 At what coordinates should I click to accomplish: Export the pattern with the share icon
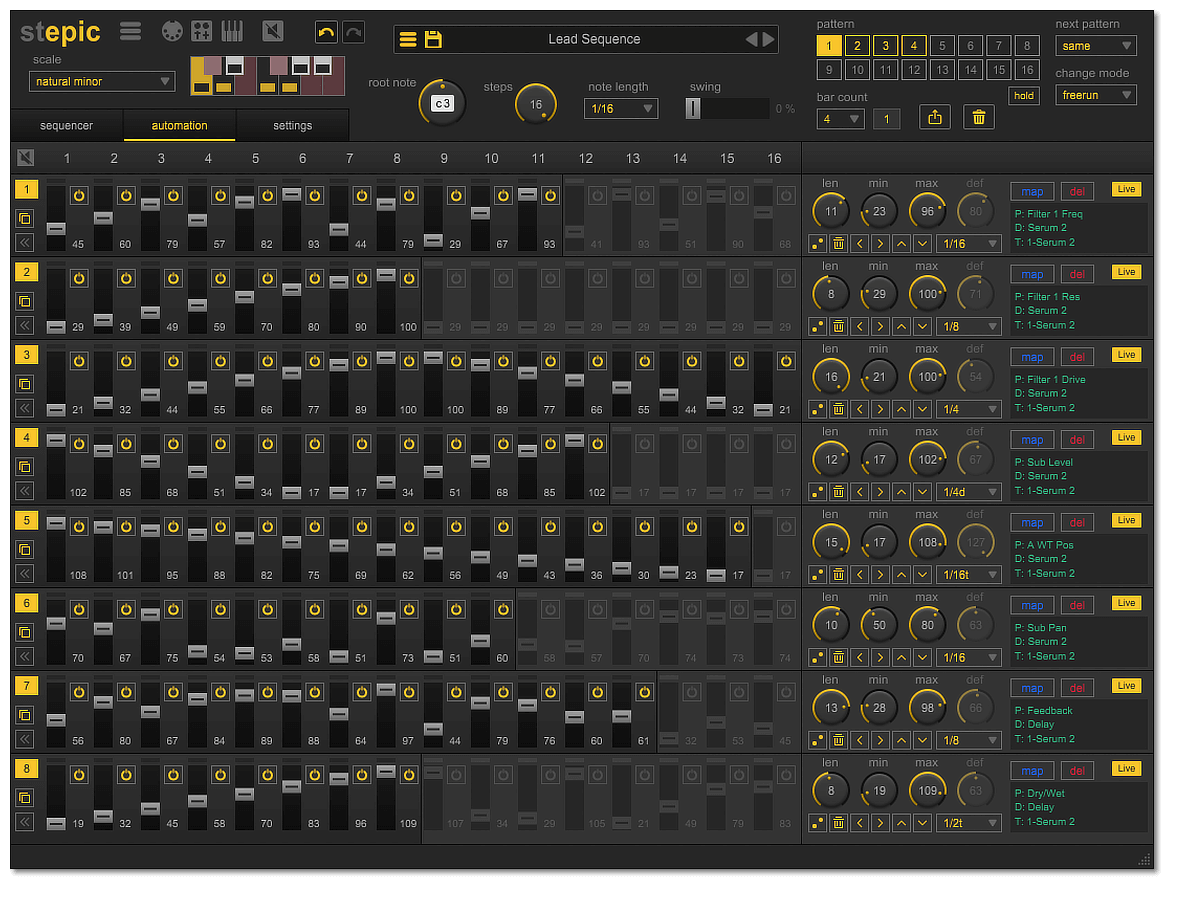[x=935, y=118]
